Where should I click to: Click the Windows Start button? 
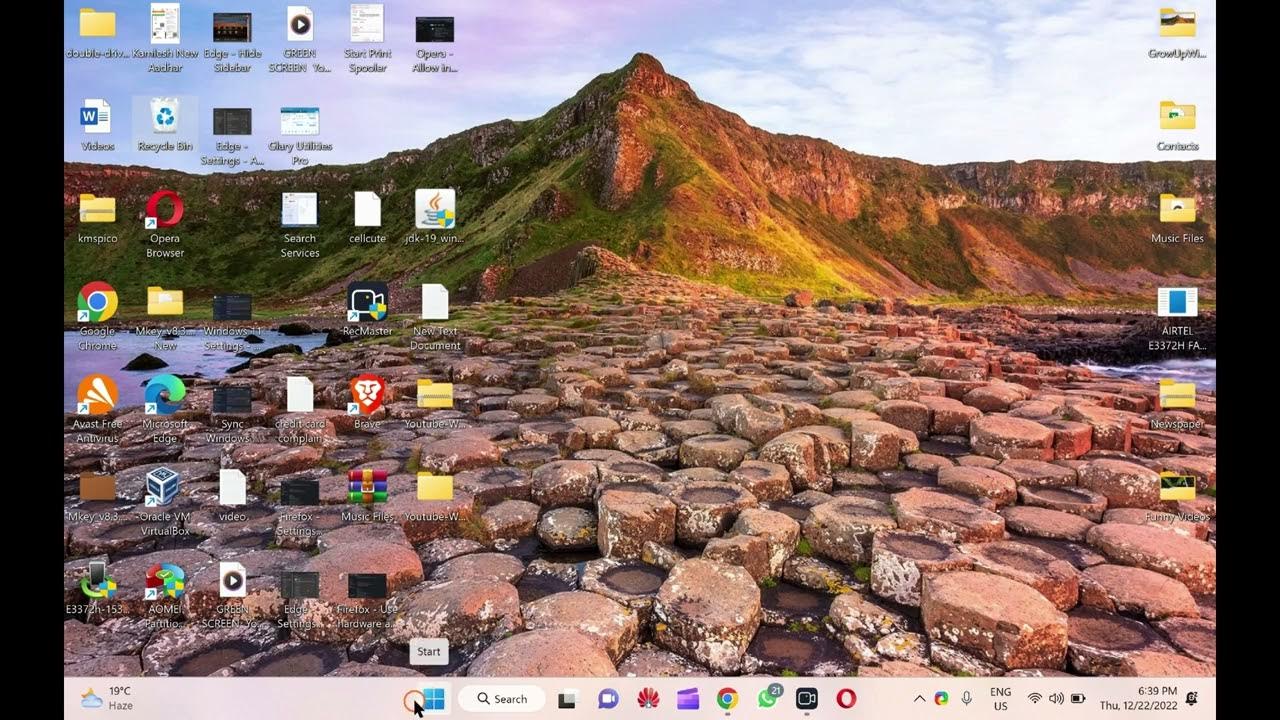(x=434, y=699)
